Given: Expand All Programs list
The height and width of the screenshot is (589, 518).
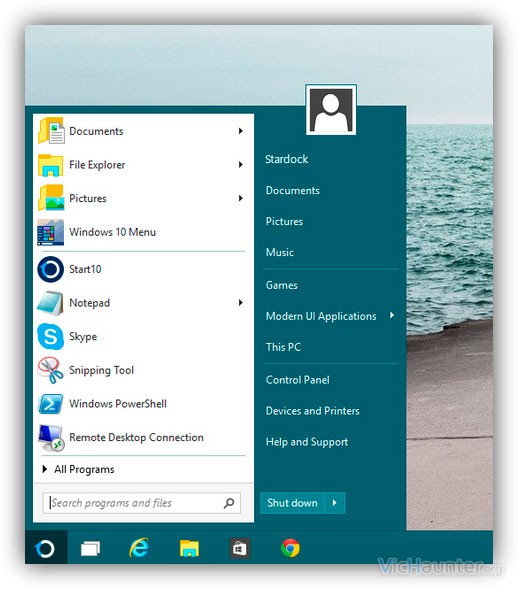Looking at the screenshot, I should pos(78,469).
